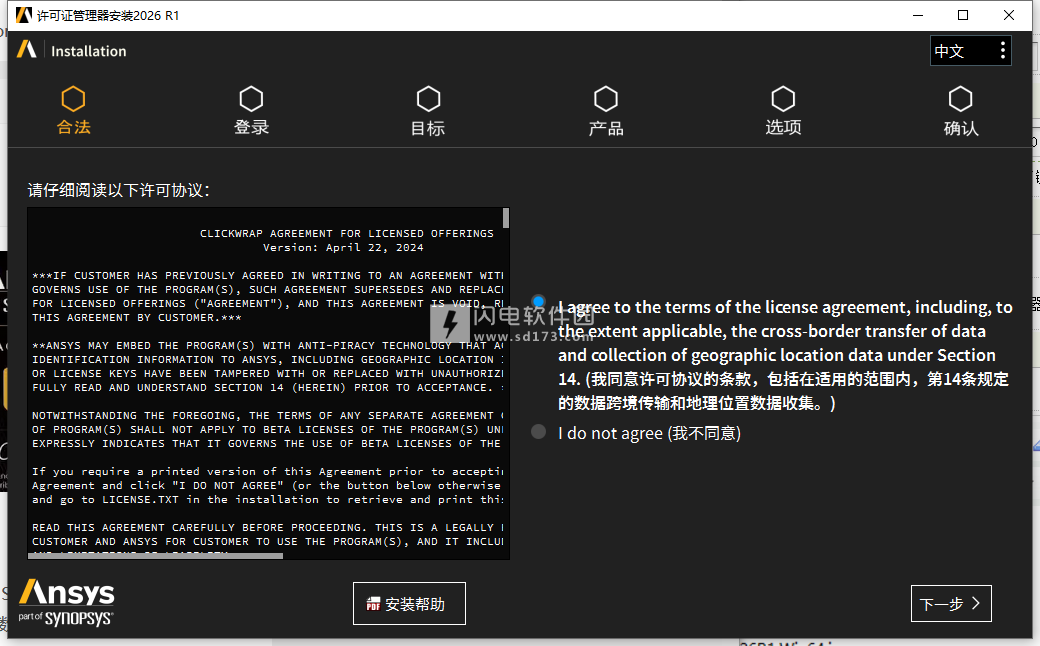The image size is (1040, 646).
Task: Click the 产品 step hexagon icon
Action: (606, 99)
